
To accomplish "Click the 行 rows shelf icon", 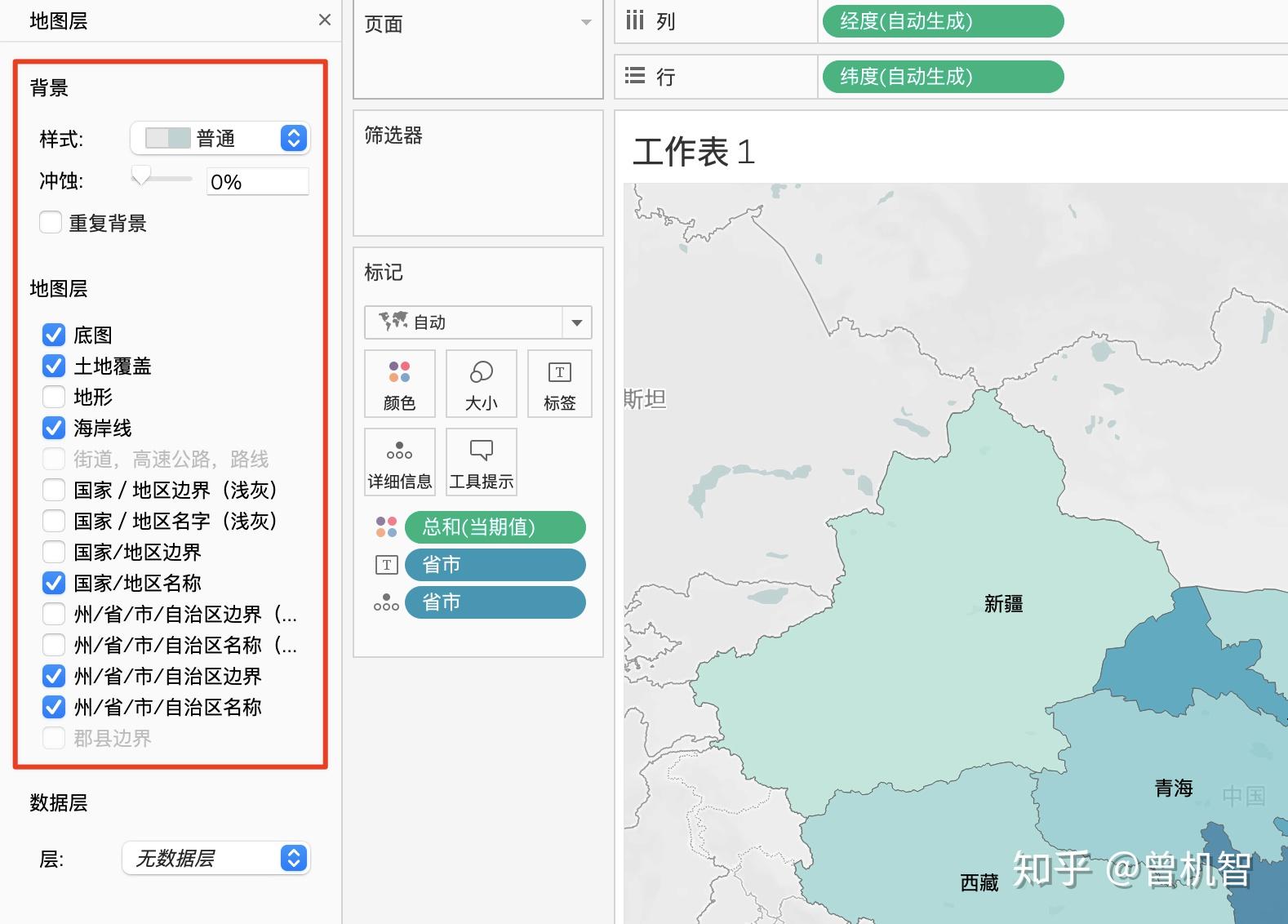I will (x=635, y=76).
